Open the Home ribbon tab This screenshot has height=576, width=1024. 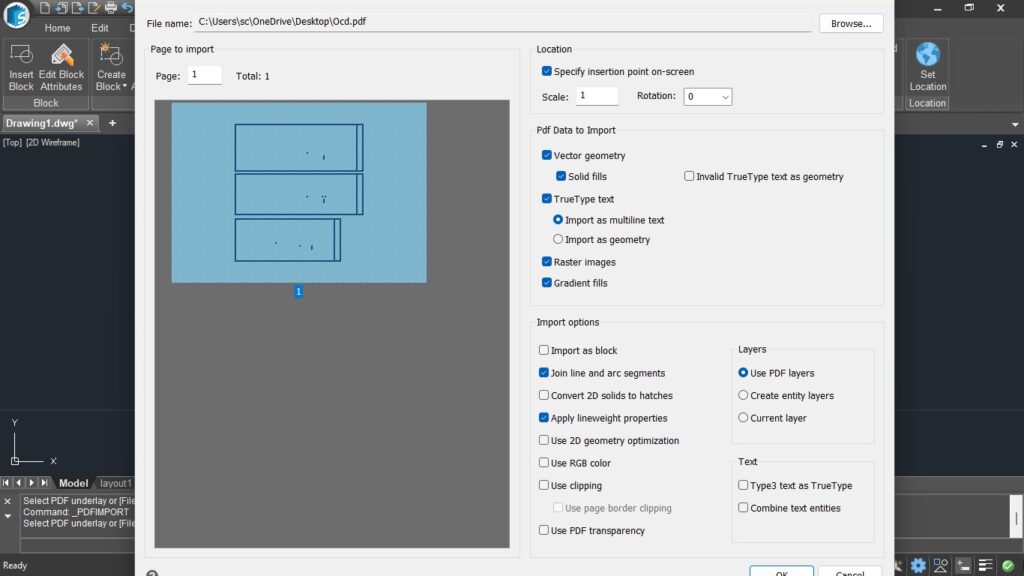pos(57,28)
